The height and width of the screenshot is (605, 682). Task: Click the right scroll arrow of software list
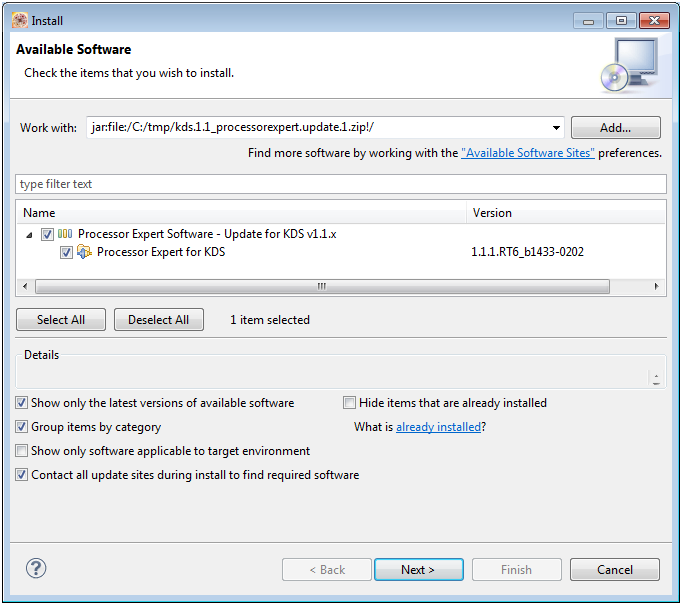point(656,286)
